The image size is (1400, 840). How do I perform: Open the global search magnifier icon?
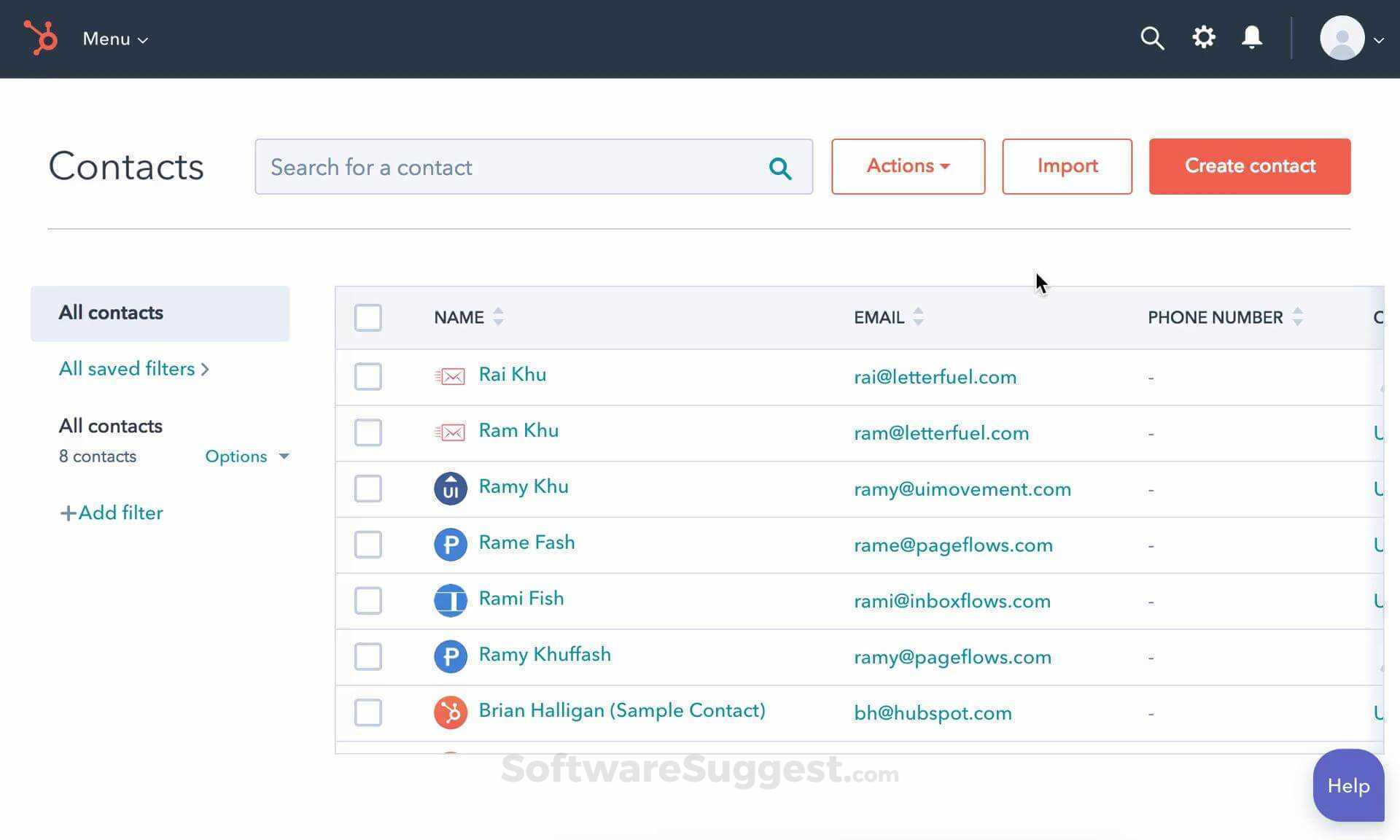[1152, 38]
